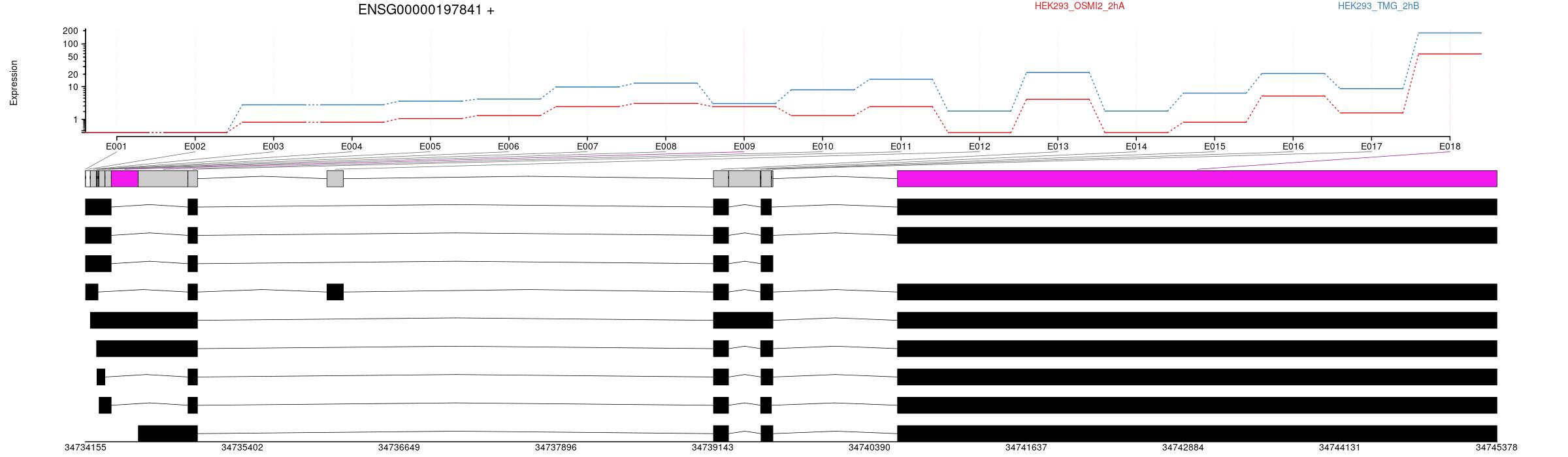Click the red expression line at E018

[x=1450, y=54]
